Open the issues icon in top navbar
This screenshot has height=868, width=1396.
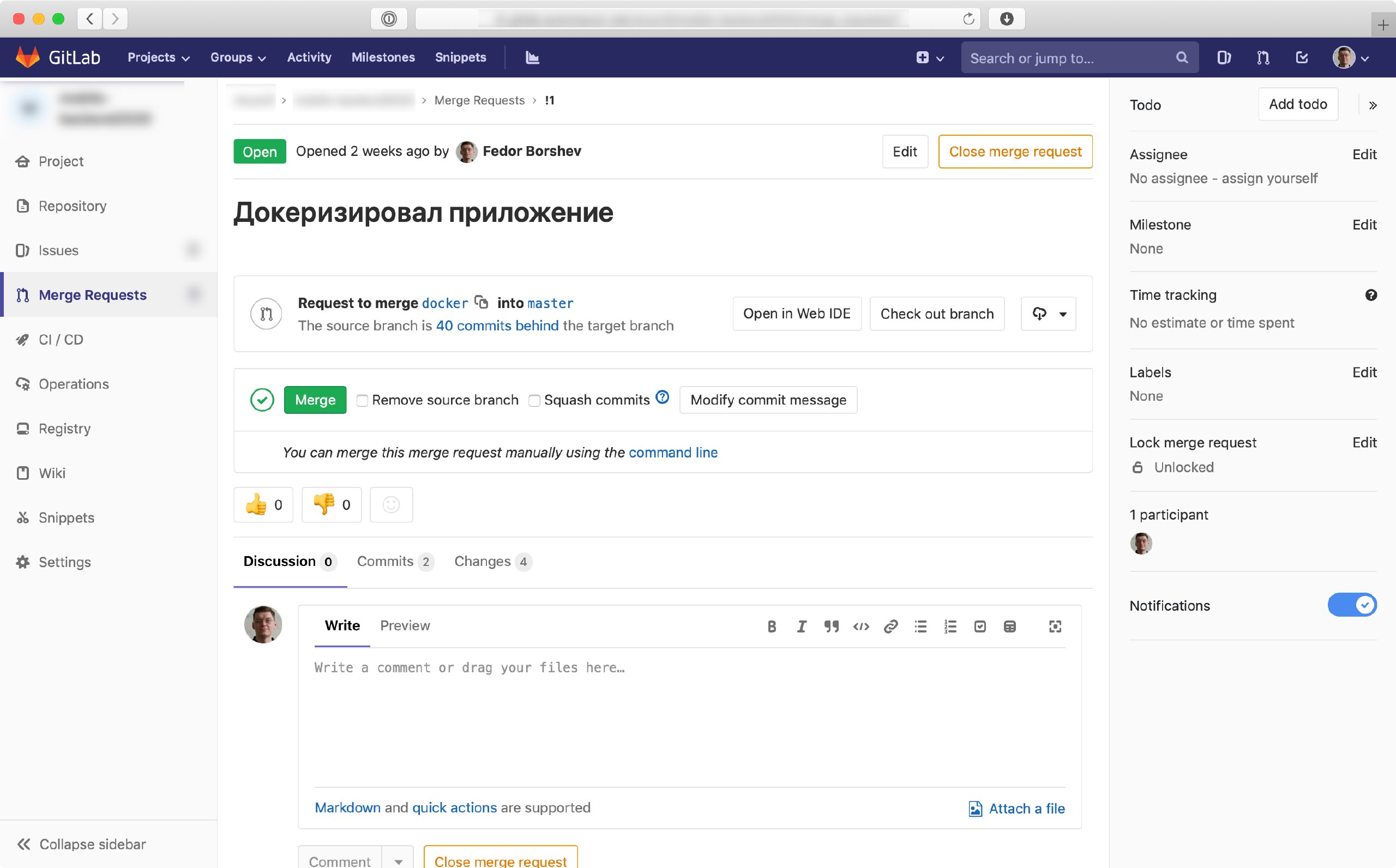(1224, 57)
